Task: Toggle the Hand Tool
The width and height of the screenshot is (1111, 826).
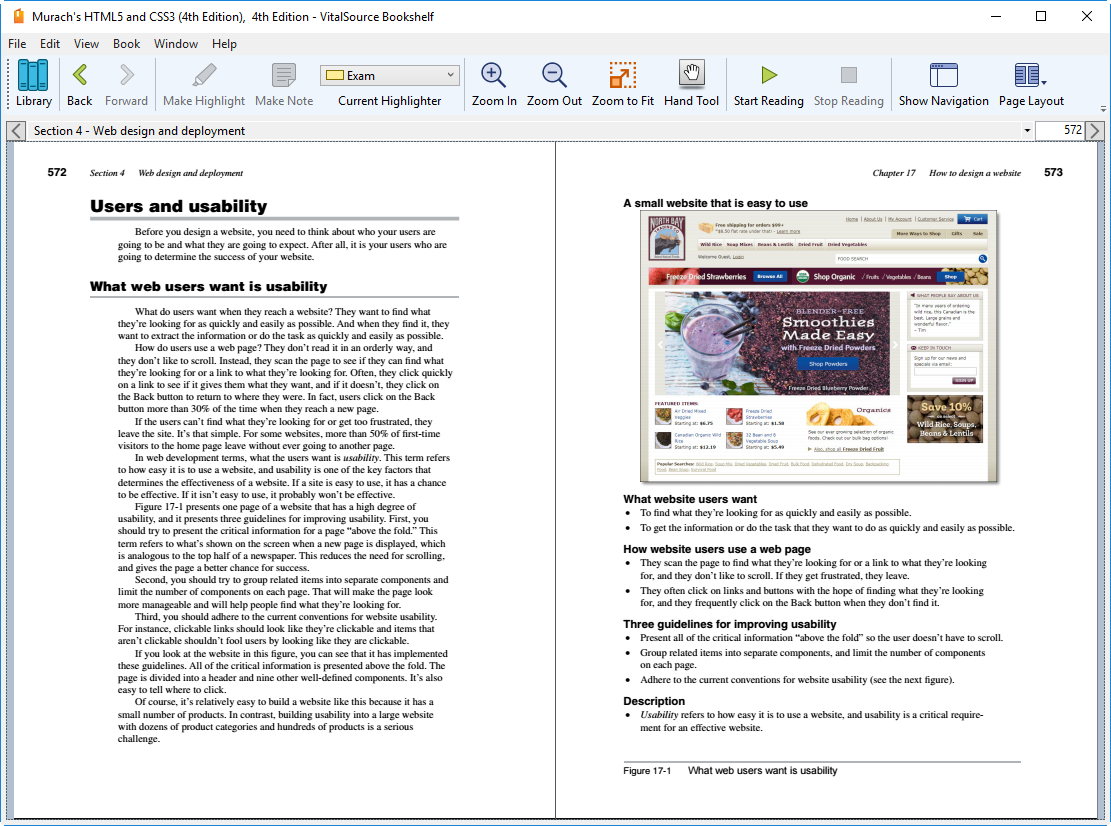Action: [691, 84]
